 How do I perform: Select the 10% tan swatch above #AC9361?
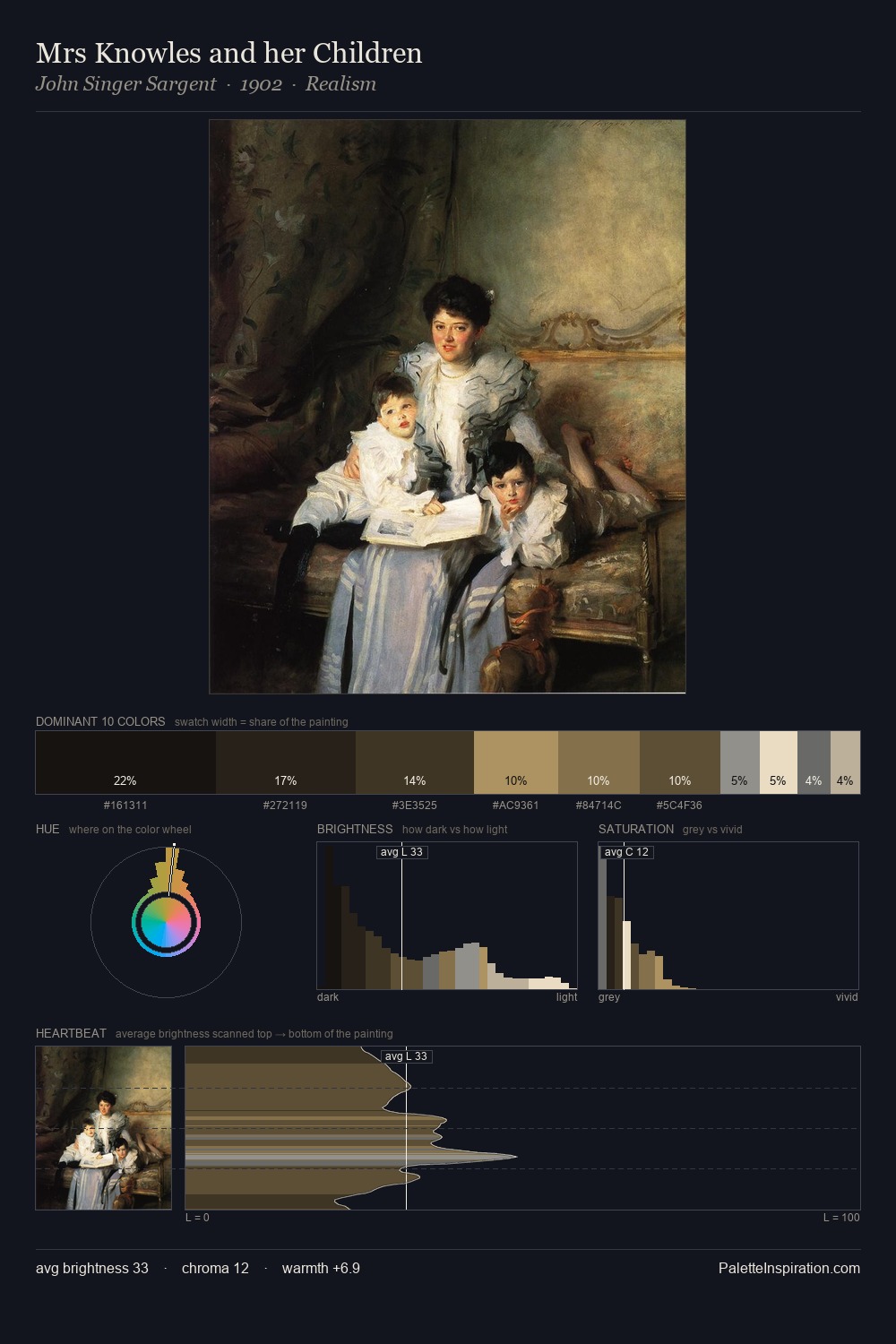[516, 762]
